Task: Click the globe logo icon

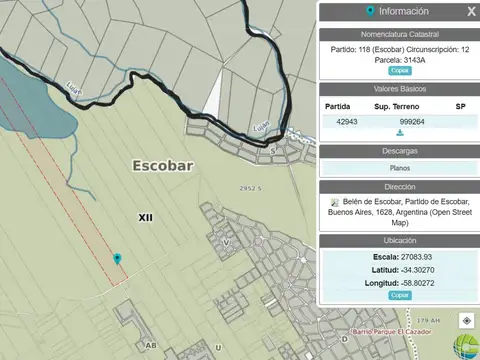Action: pyautogui.click(x=467, y=347)
